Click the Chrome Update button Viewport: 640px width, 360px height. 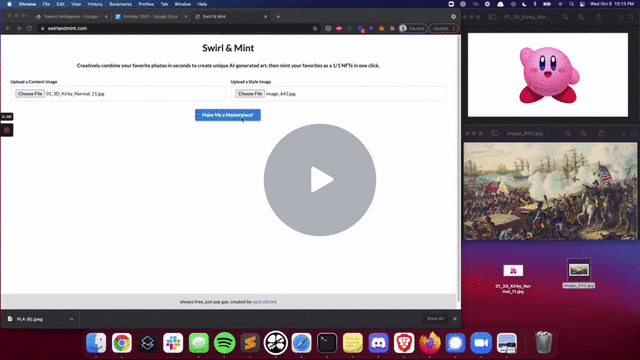(x=443, y=29)
